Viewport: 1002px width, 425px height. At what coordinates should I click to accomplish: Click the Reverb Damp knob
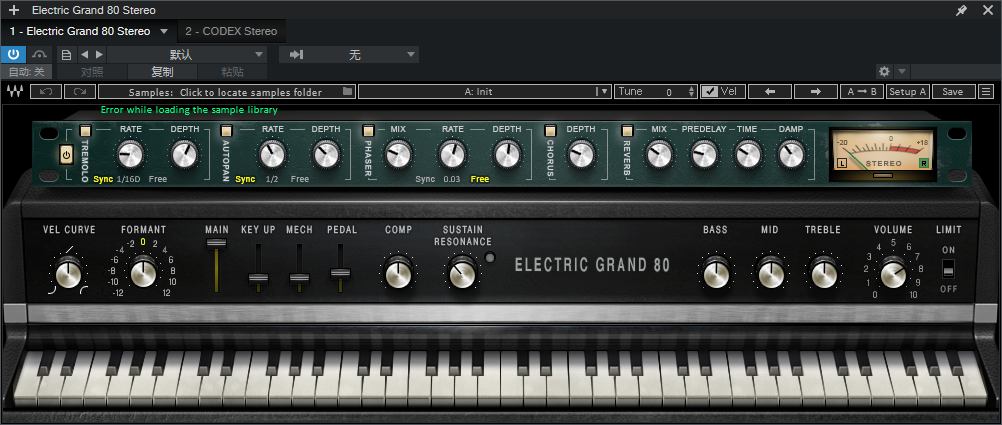pos(790,154)
